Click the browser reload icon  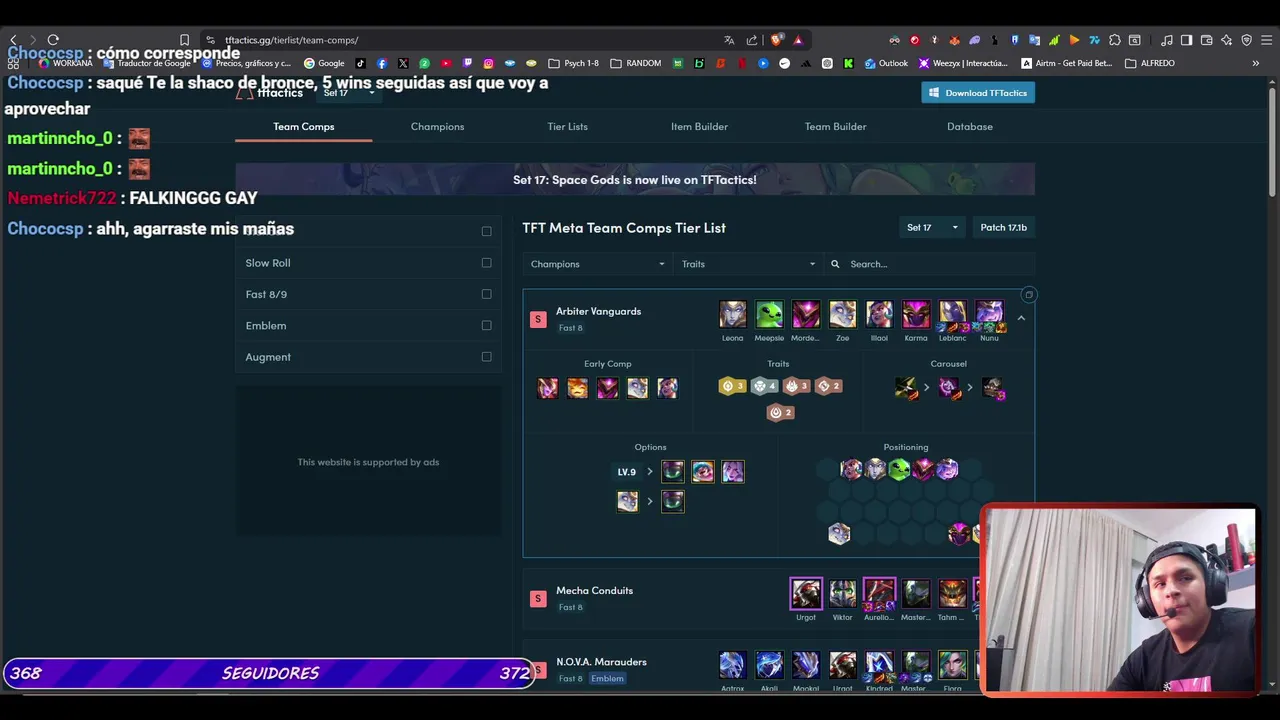tap(53, 40)
